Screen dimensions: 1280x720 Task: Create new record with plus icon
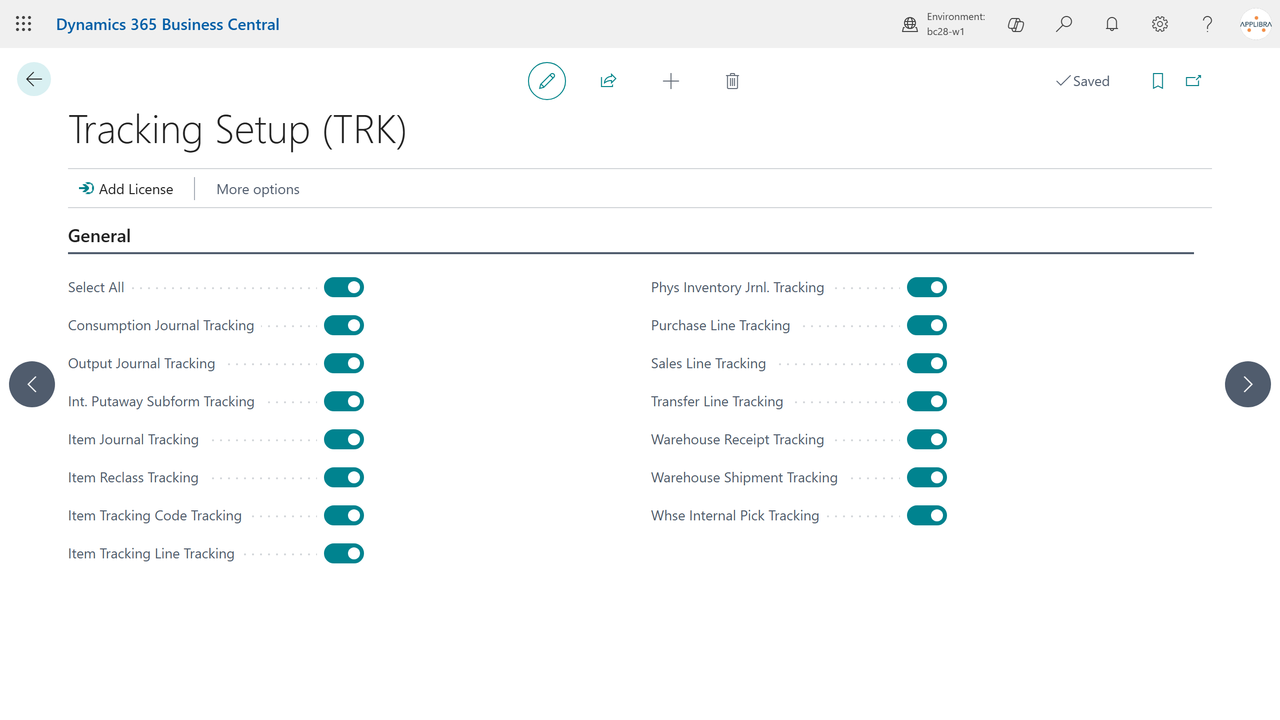tap(671, 81)
